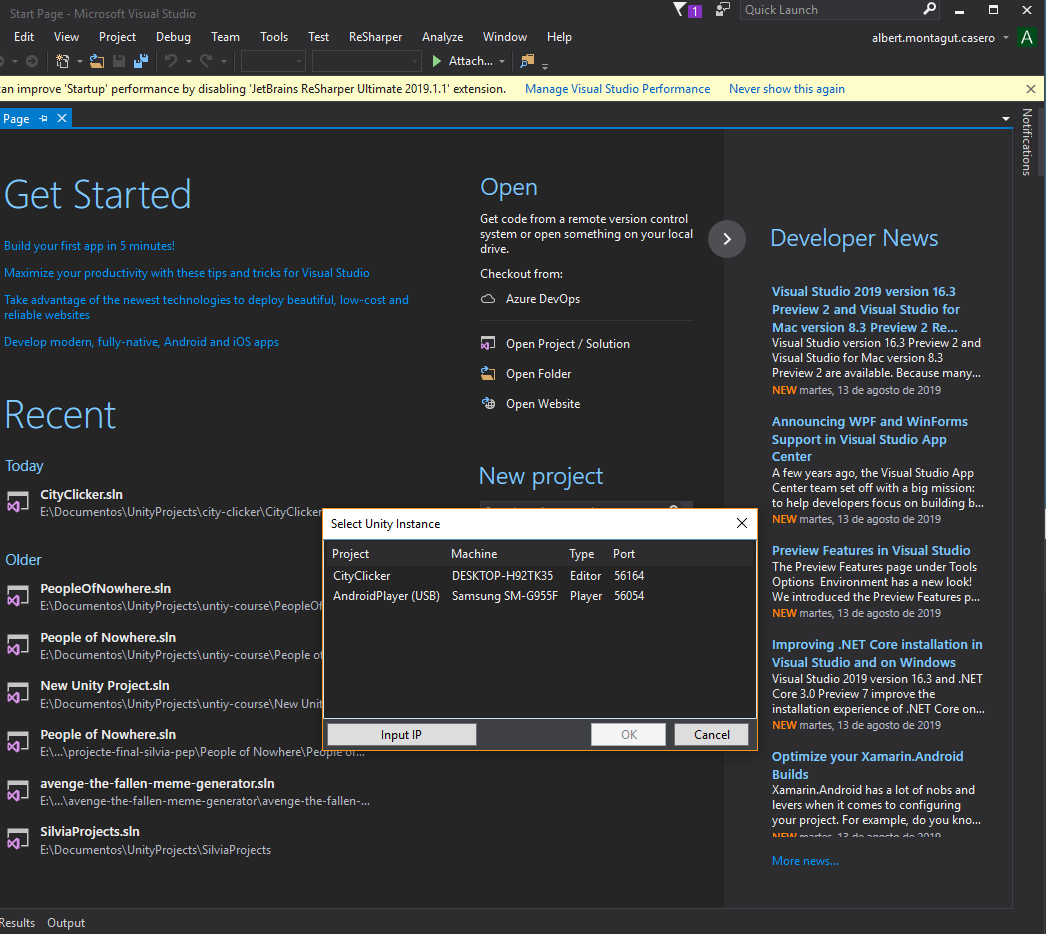Open the Tools menu
The image size is (1046, 934).
(x=274, y=37)
